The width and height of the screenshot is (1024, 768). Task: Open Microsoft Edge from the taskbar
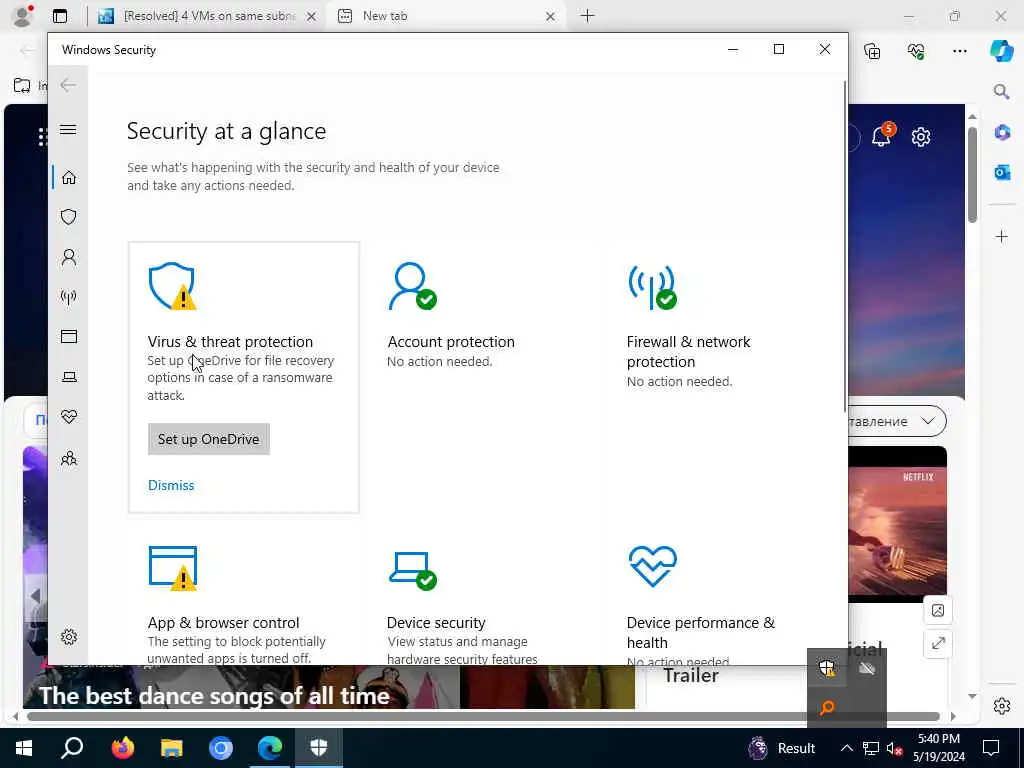point(270,747)
